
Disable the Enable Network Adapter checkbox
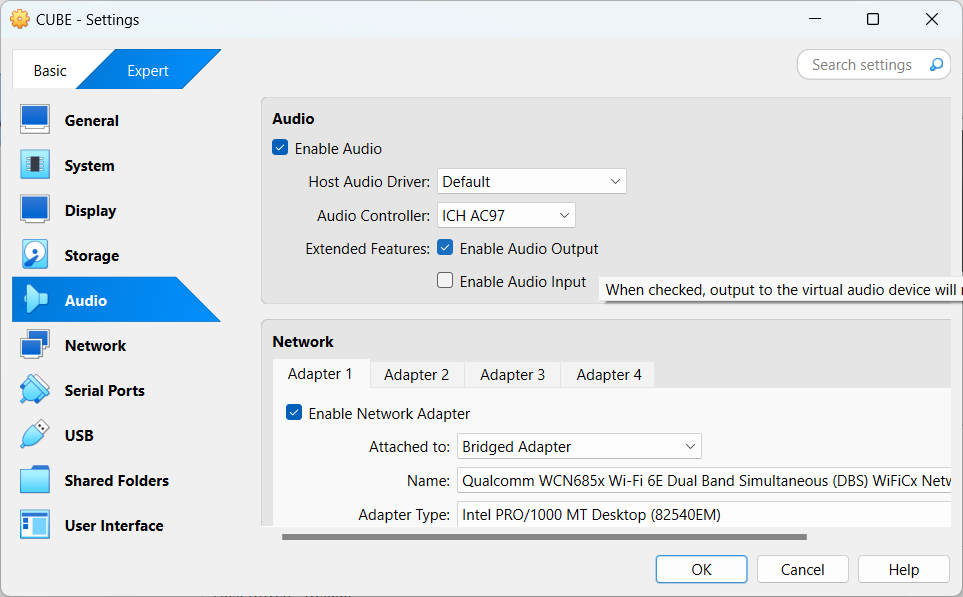[x=295, y=413]
